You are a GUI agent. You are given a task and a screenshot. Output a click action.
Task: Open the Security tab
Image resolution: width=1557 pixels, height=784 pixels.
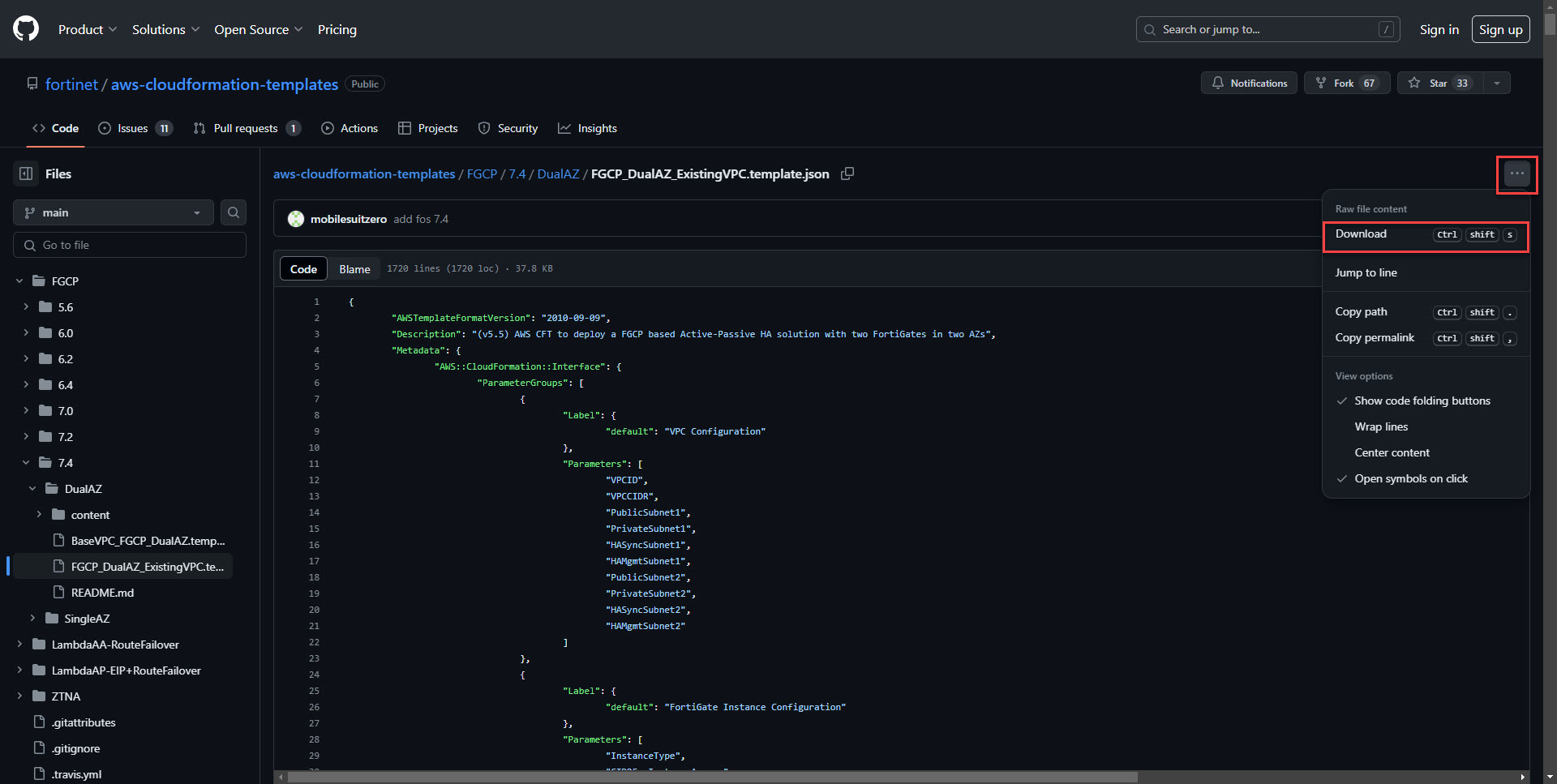[508, 128]
